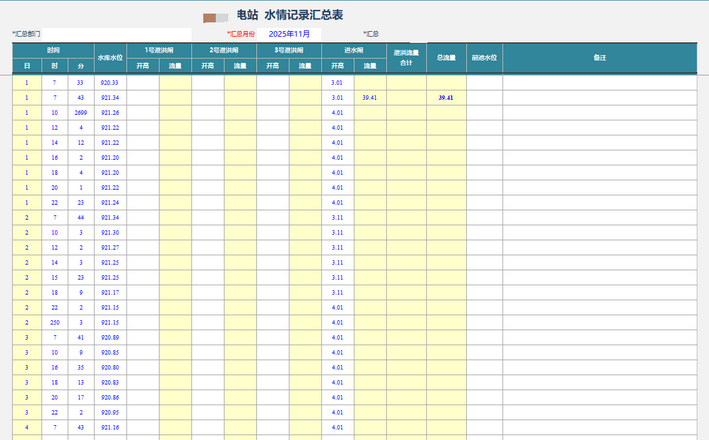The image size is (709, 440).
Task: Select the water level cell 921.16
Action: coord(110,428)
